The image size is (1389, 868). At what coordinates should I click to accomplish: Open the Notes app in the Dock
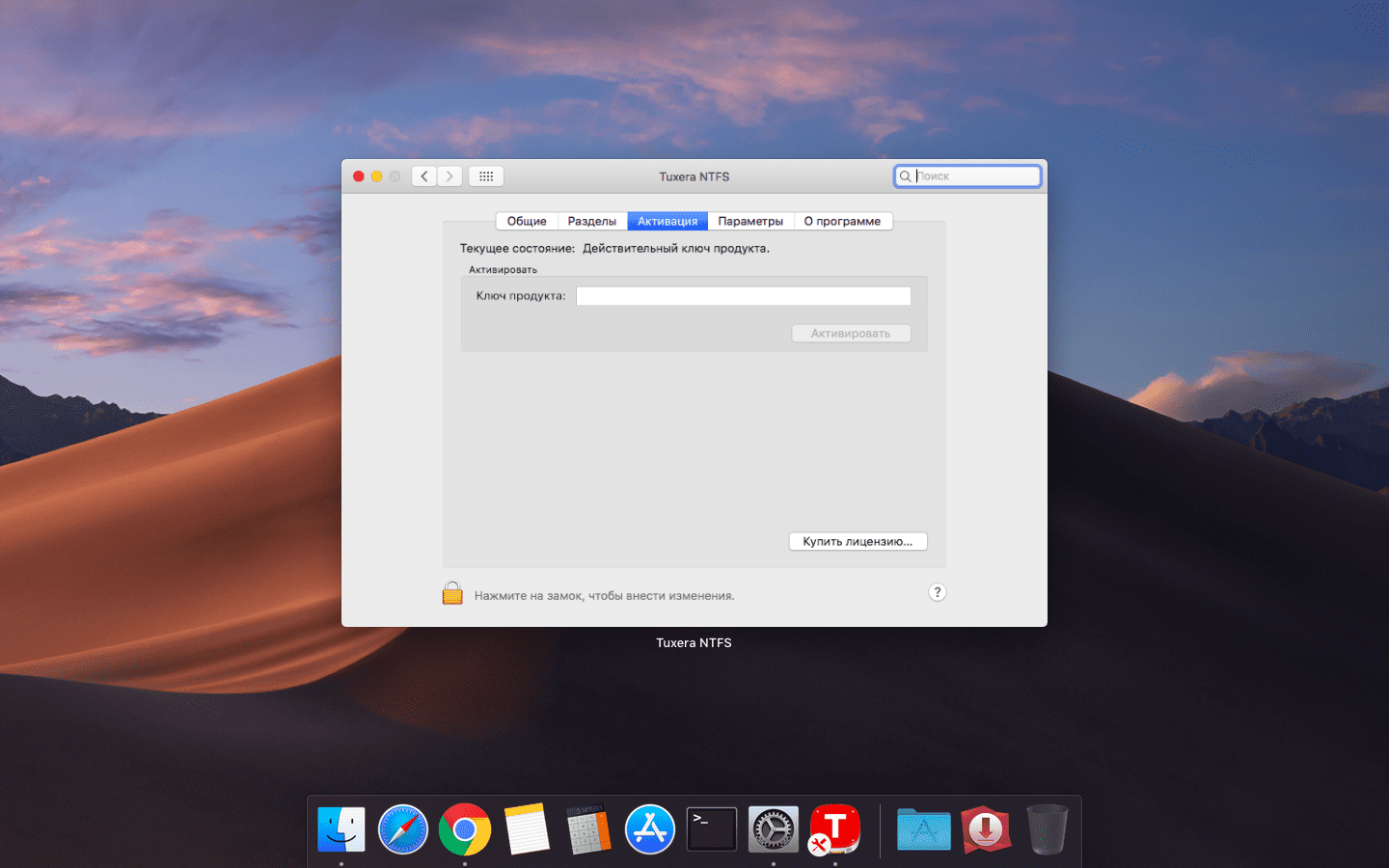point(527,829)
